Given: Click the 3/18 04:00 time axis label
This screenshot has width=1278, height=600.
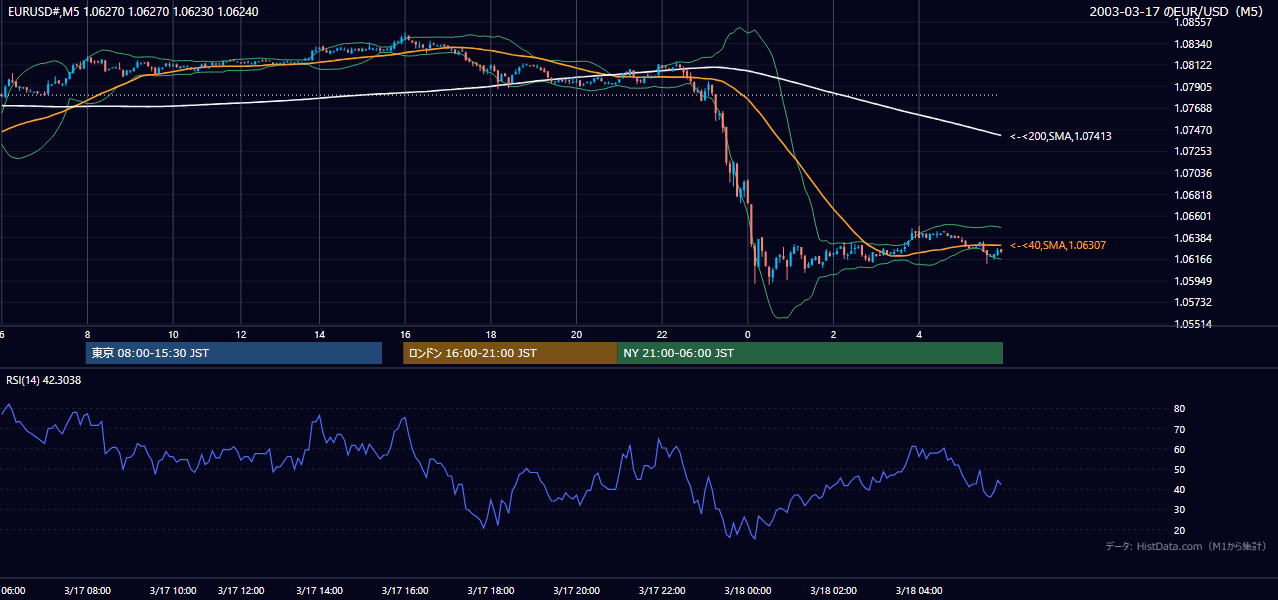Looking at the screenshot, I should click(919, 591).
